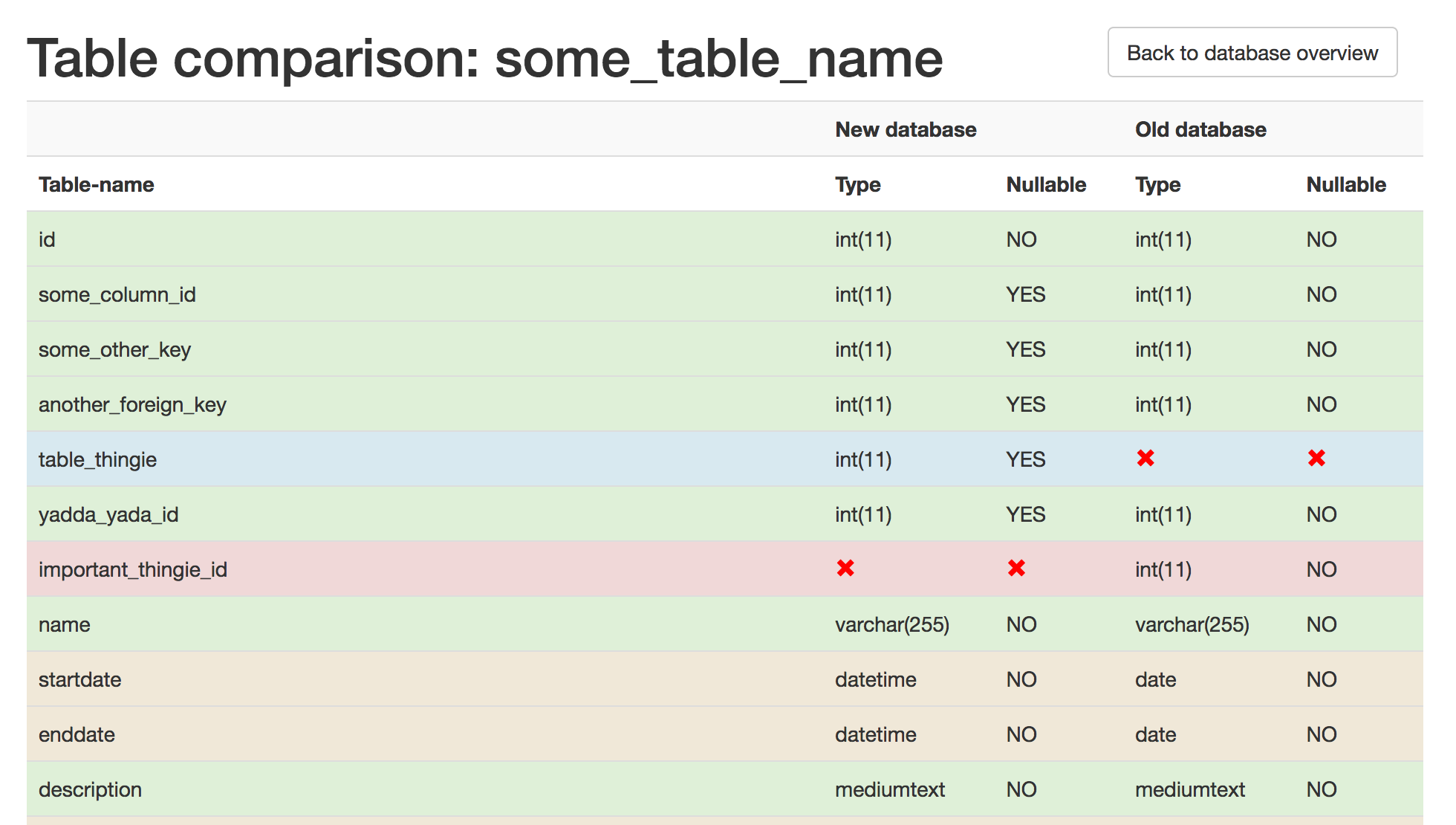Viewport: 1456px width, 825px height.
Task: Click the Old database header
Action: (1200, 129)
